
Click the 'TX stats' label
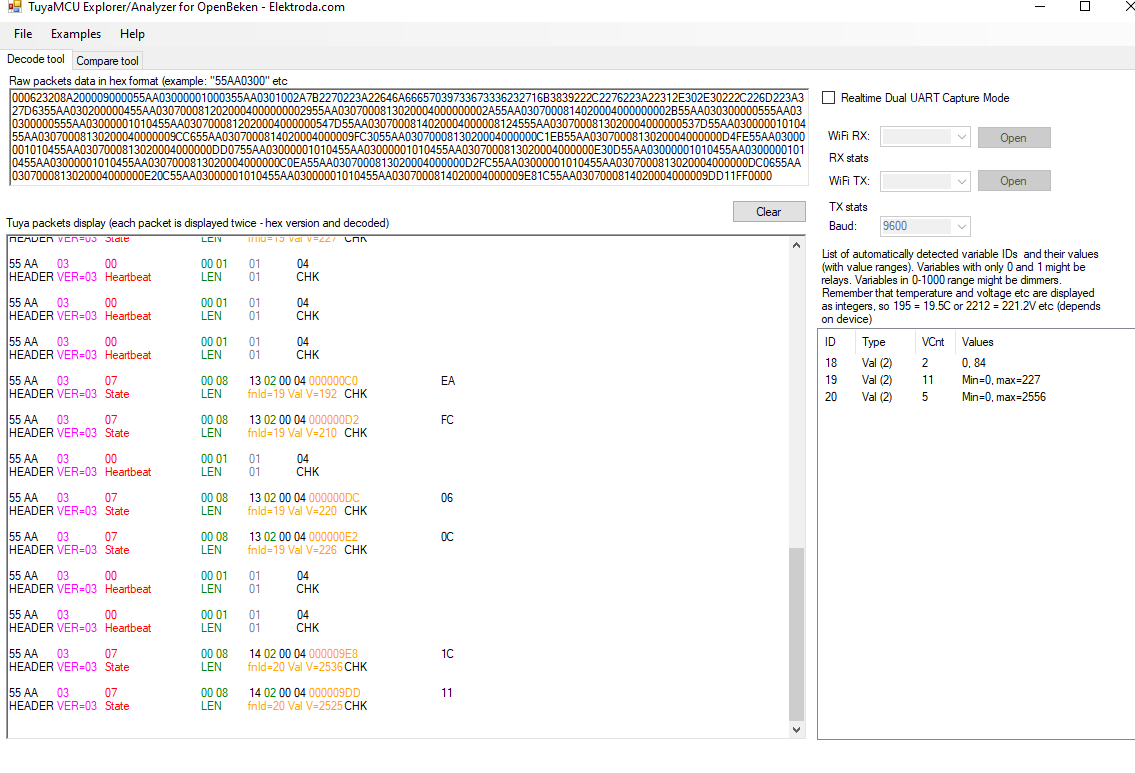(x=848, y=207)
